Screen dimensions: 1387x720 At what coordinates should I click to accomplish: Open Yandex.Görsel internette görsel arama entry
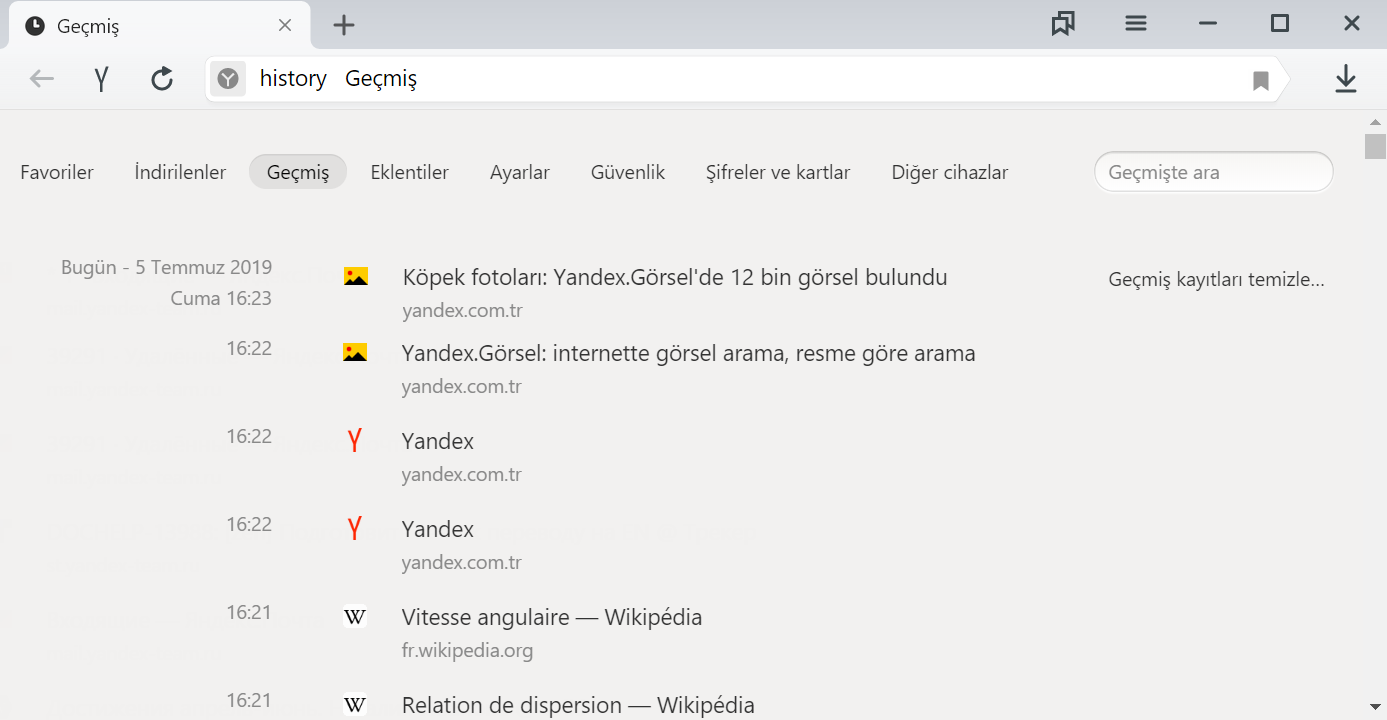(x=688, y=353)
